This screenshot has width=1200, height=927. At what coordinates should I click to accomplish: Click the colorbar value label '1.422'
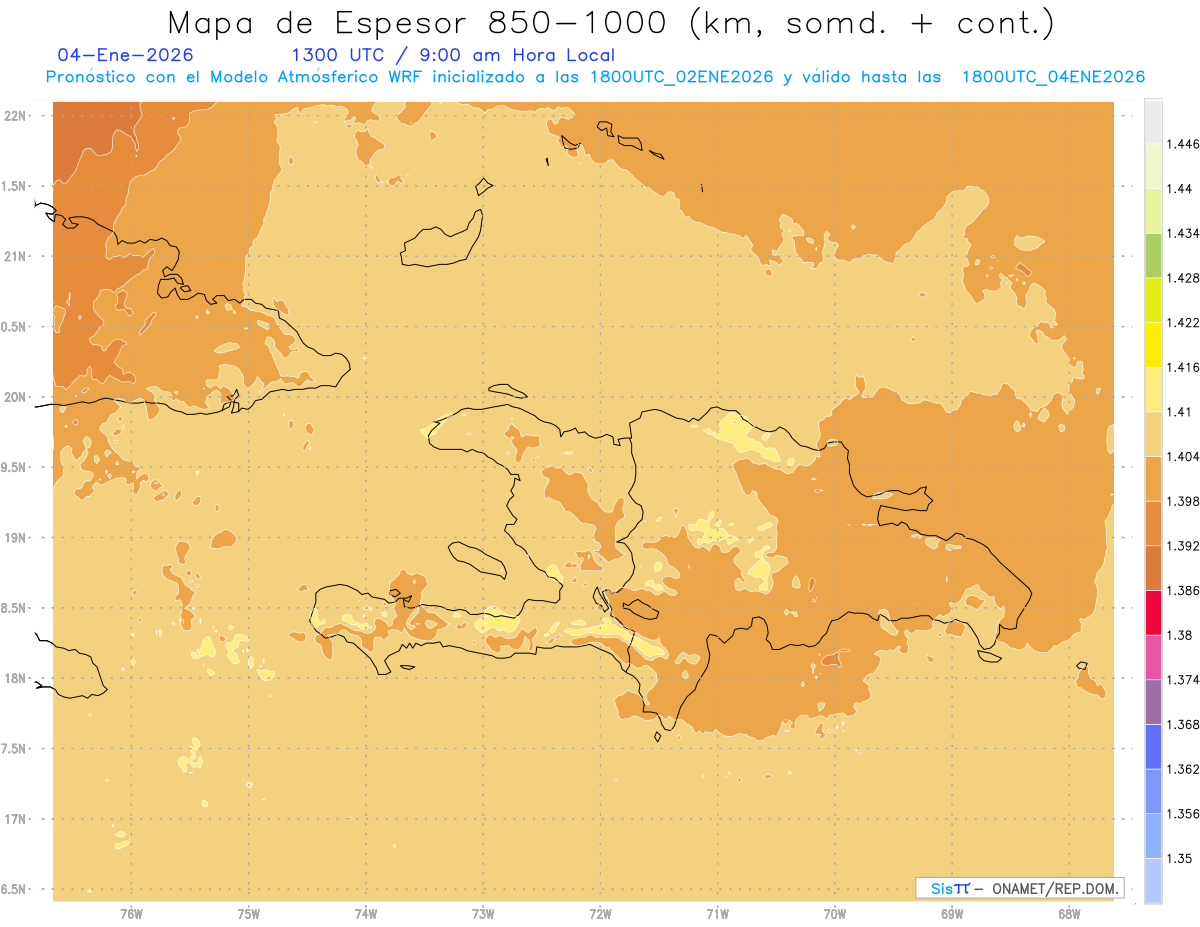pyautogui.click(x=1183, y=323)
